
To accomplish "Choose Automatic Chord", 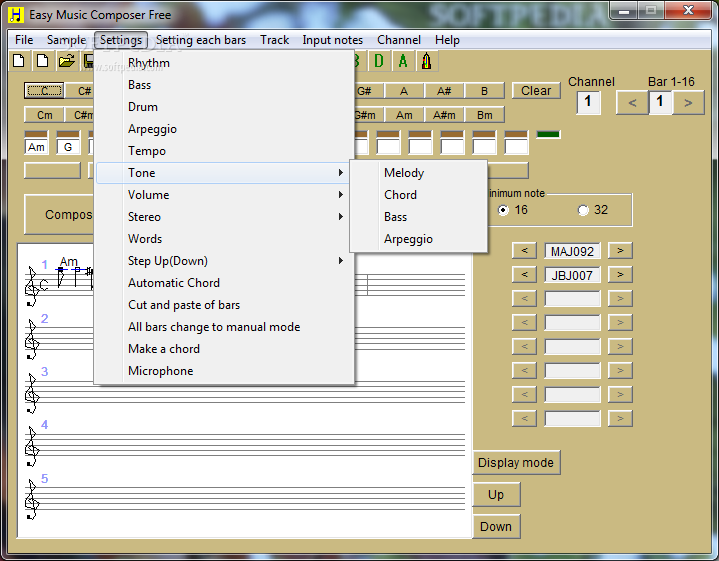I will pos(222,283).
